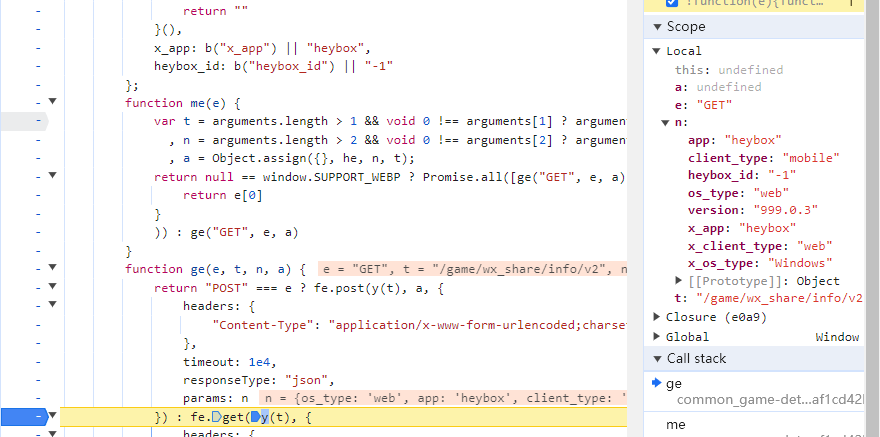Screen dimensions: 880x437
Task: Select the 'x_app: "heybox"' property in scope
Action: click(x=742, y=228)
